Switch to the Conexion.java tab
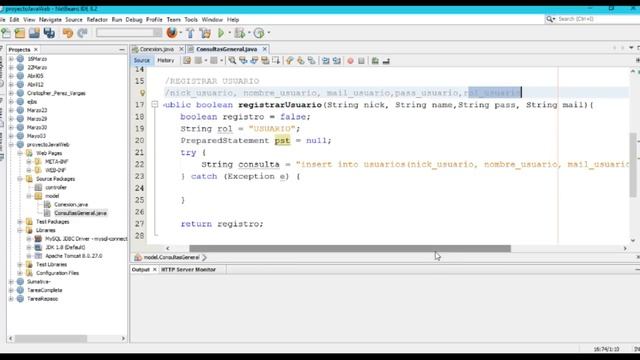 pos(157,49)
